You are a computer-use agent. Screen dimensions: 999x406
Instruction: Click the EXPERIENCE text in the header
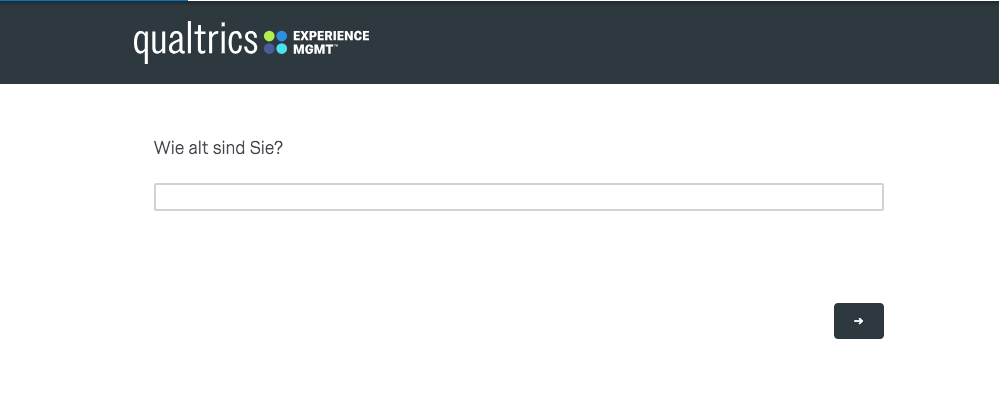[x=330, y=36]
